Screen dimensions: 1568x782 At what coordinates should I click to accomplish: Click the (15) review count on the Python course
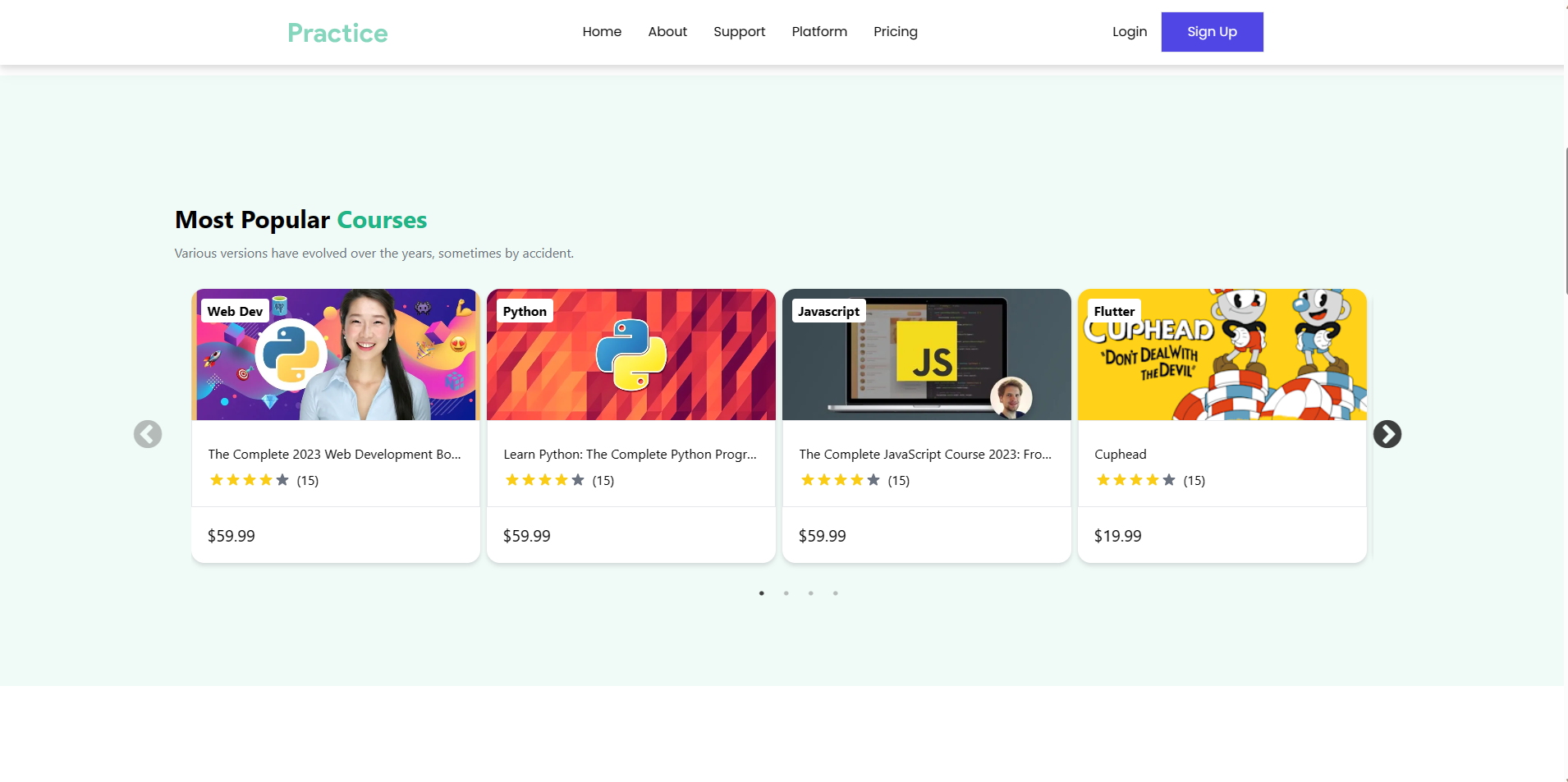(603, 480)
